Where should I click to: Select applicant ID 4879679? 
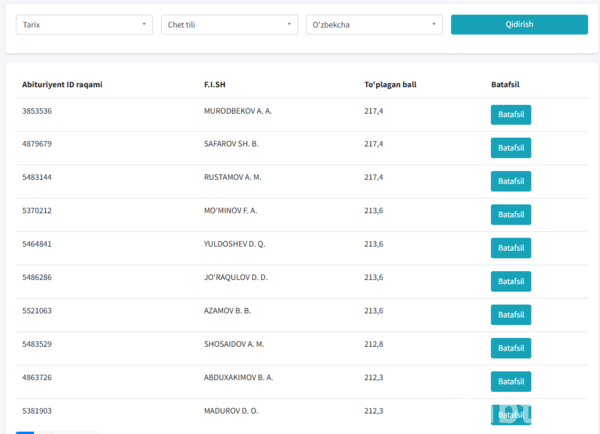[x=37, y=144]
